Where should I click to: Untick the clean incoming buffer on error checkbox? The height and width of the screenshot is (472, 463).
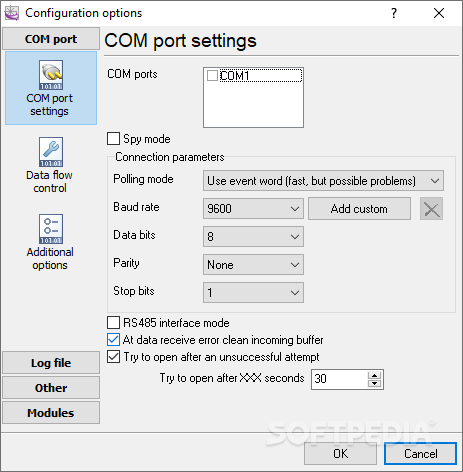113,340
